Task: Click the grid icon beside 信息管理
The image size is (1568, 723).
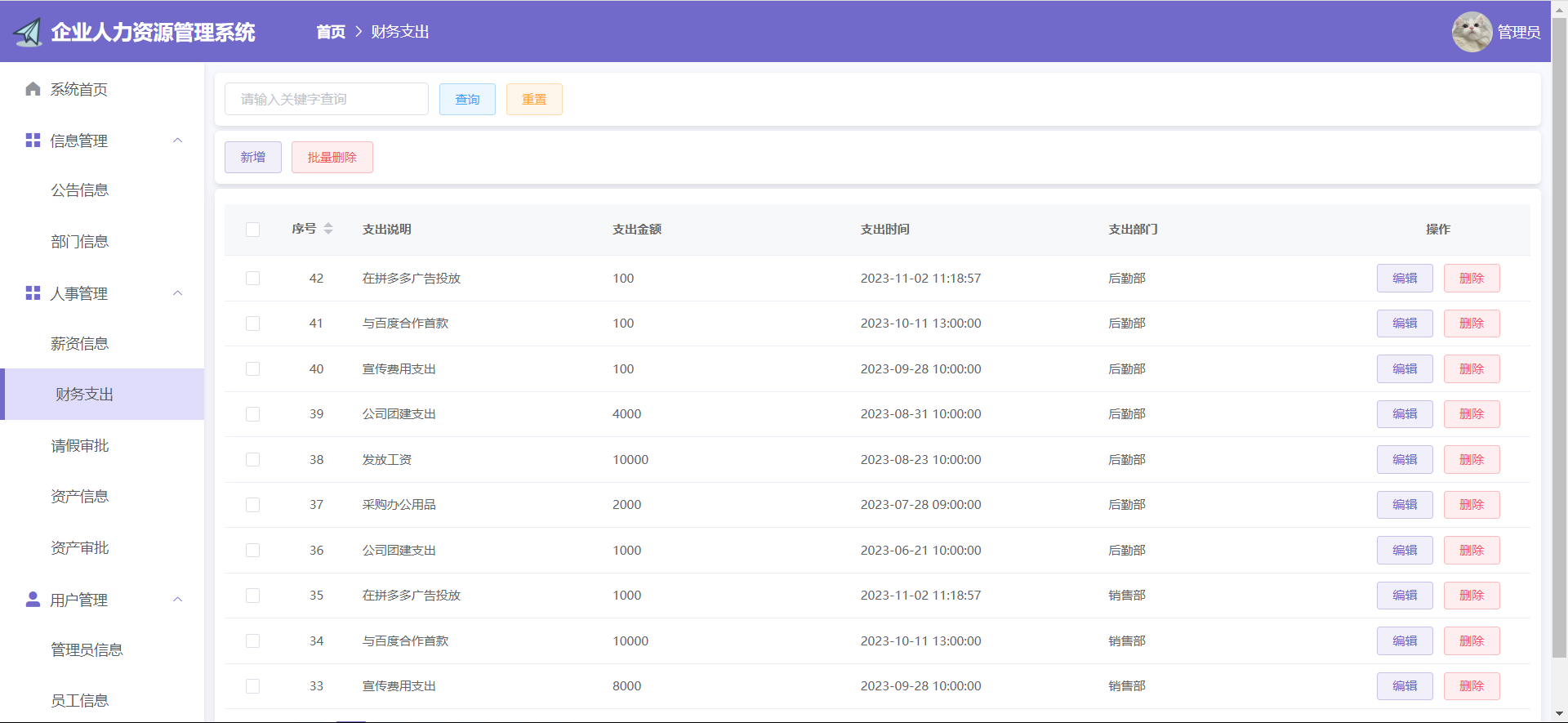Action: [33, 141]
